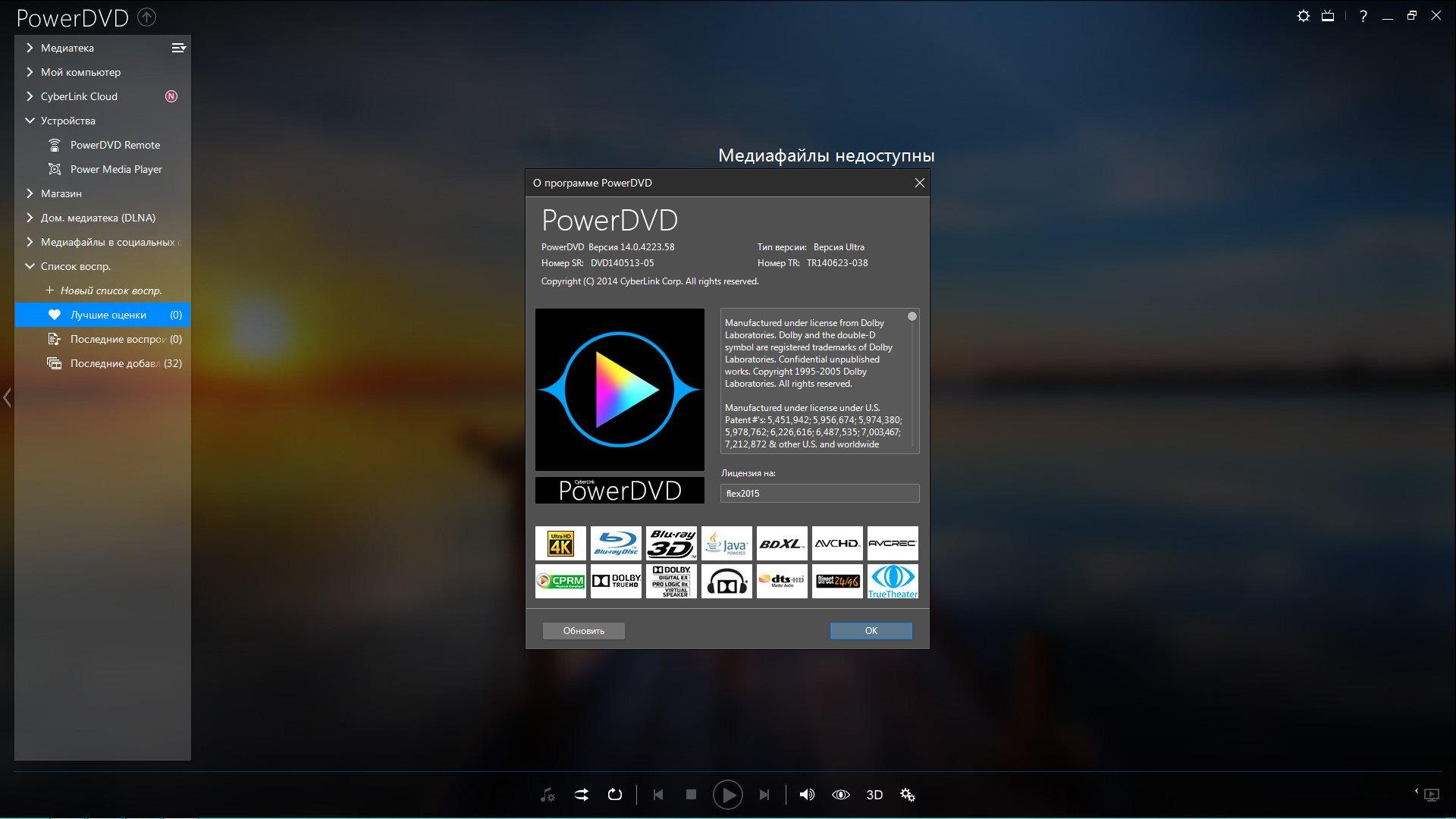Collapse the Устройства node
1456x819 pixels.
30,121
